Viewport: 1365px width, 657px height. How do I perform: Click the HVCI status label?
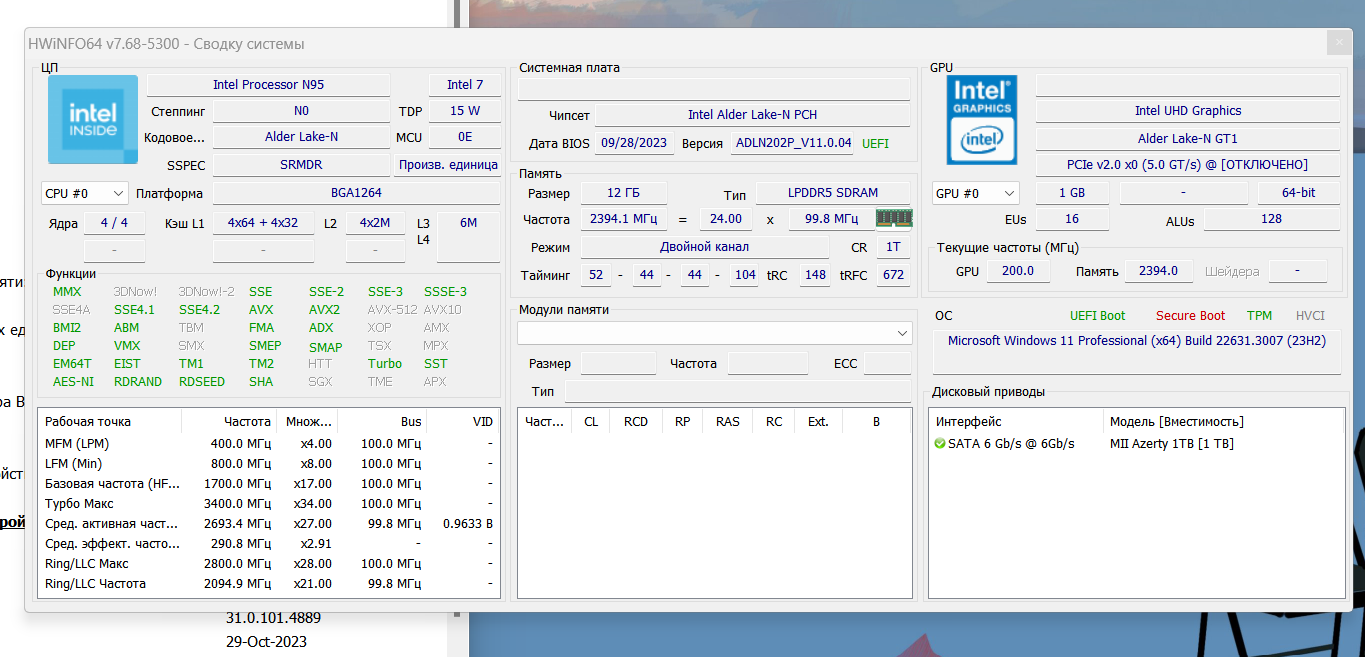(1310, 316)
